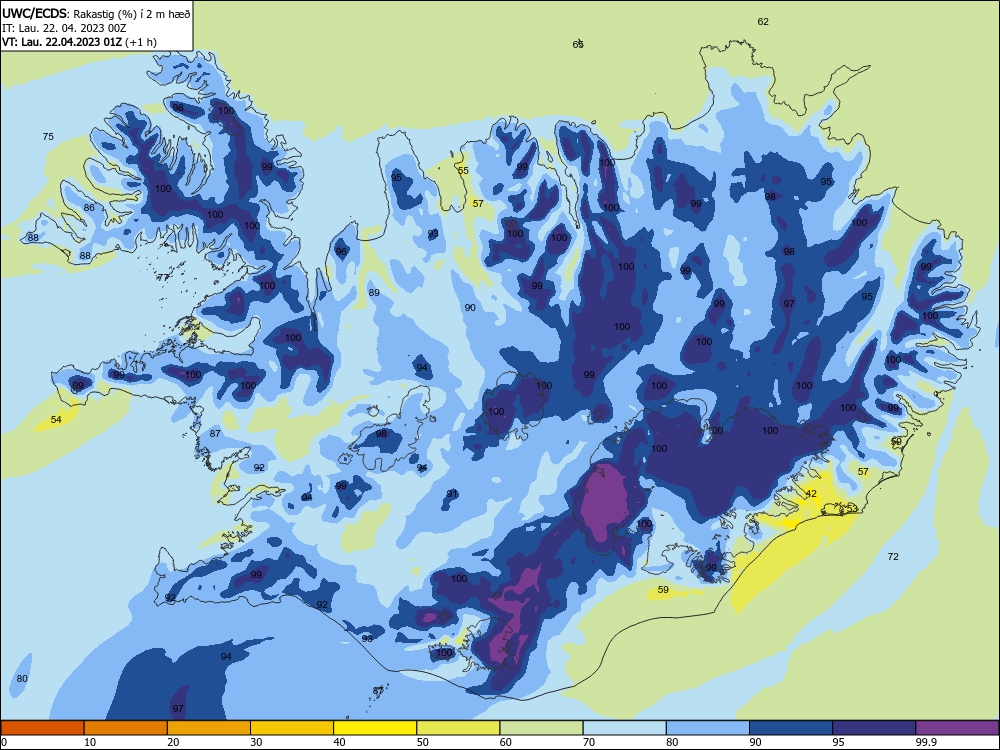Viewport: 1000px width, 750px height.
Task: Click the '65' value north of Iceland
Action: click(x=578, y=44)
